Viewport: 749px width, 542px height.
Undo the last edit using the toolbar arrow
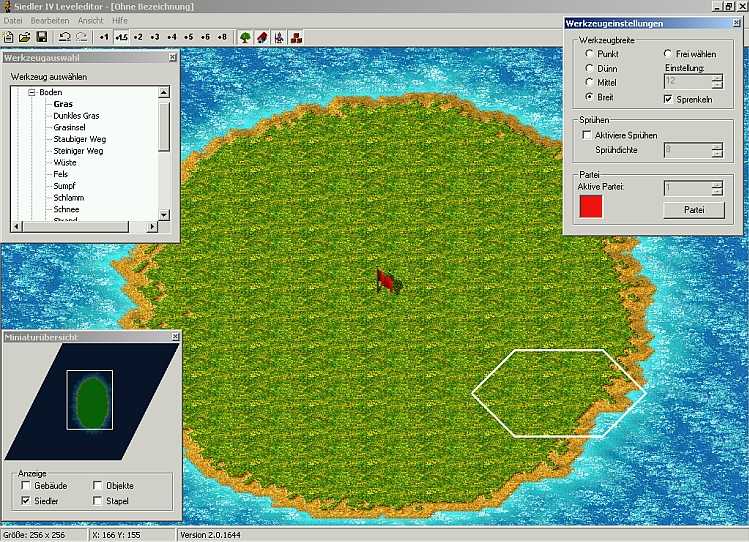click(x=64, y=37)
